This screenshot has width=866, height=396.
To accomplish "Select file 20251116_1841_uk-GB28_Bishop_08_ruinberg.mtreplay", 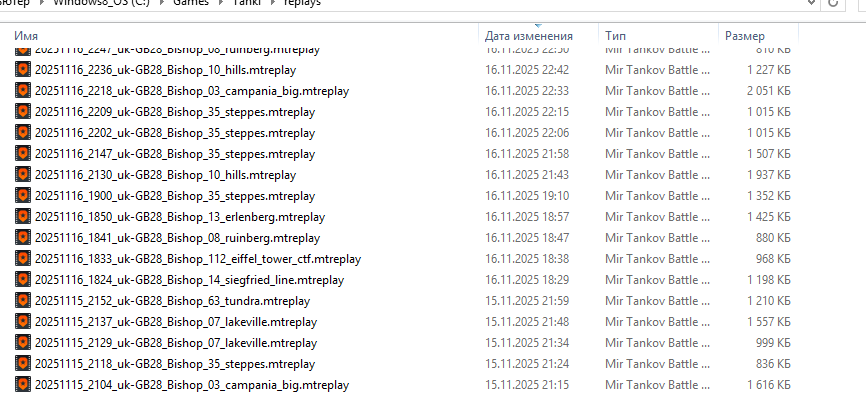I will click(177, 238).
